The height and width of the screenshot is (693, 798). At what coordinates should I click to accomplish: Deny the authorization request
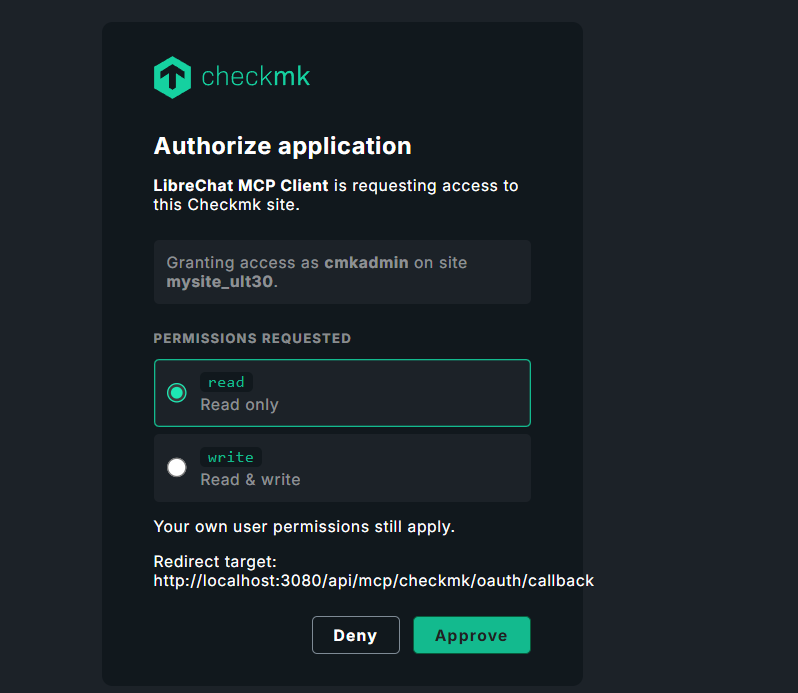pyautogui.click(x=356, y=635)
